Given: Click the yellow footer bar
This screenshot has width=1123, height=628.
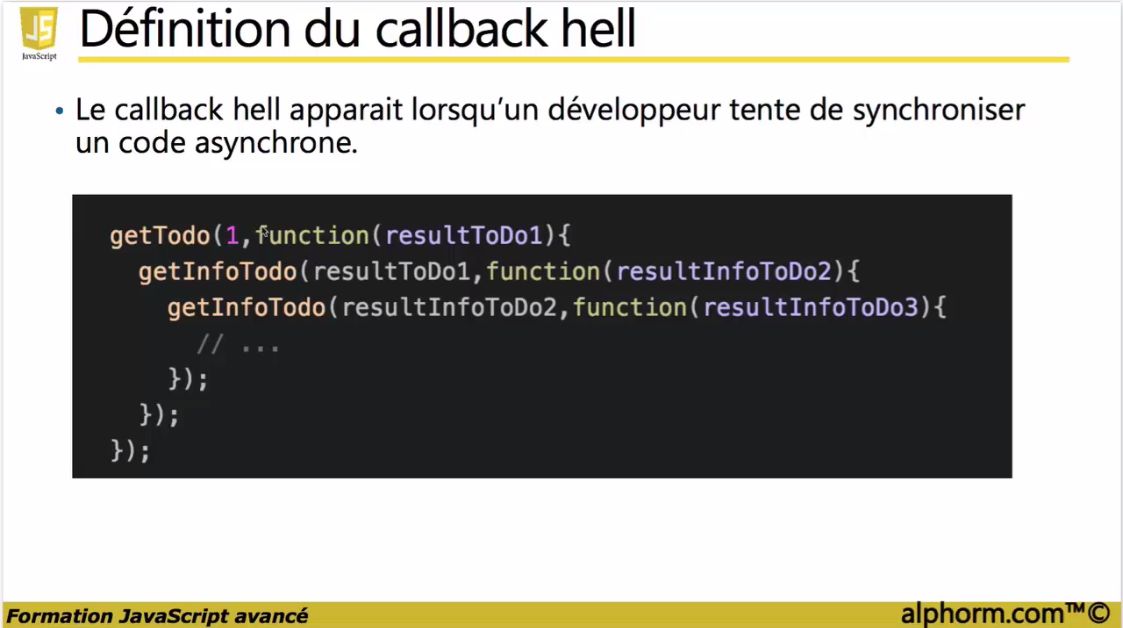Looking at the screenshot, I should [x=600, y=612].
